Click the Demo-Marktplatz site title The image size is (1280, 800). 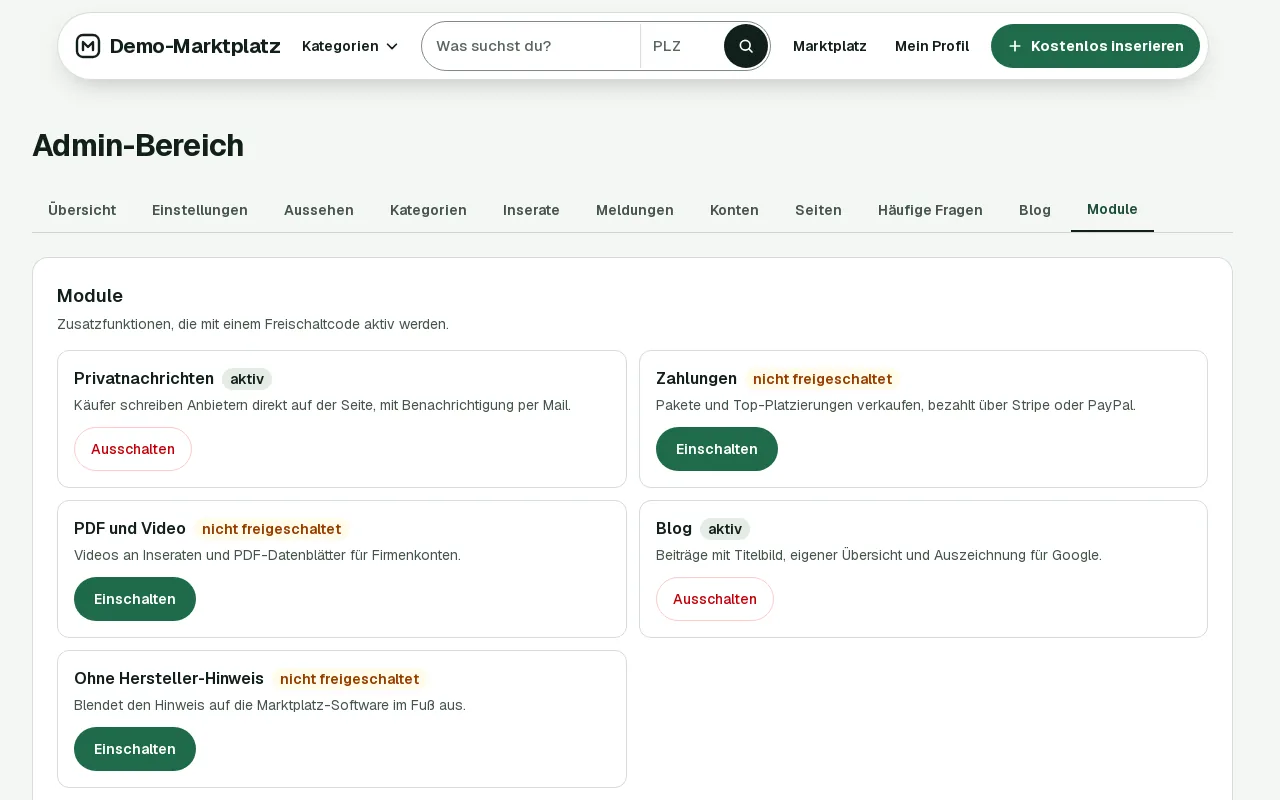click(x=195, y=46)
